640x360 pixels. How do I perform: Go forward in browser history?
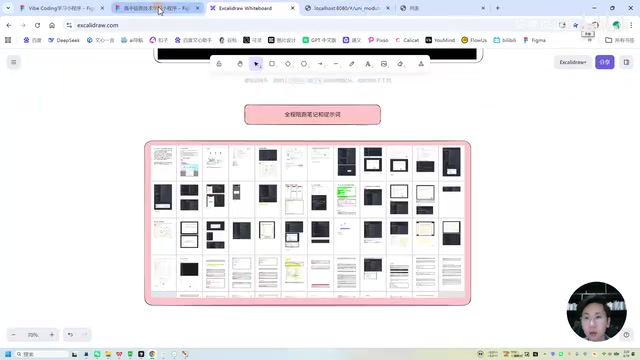pyautogui.click(x=23, y=25)
